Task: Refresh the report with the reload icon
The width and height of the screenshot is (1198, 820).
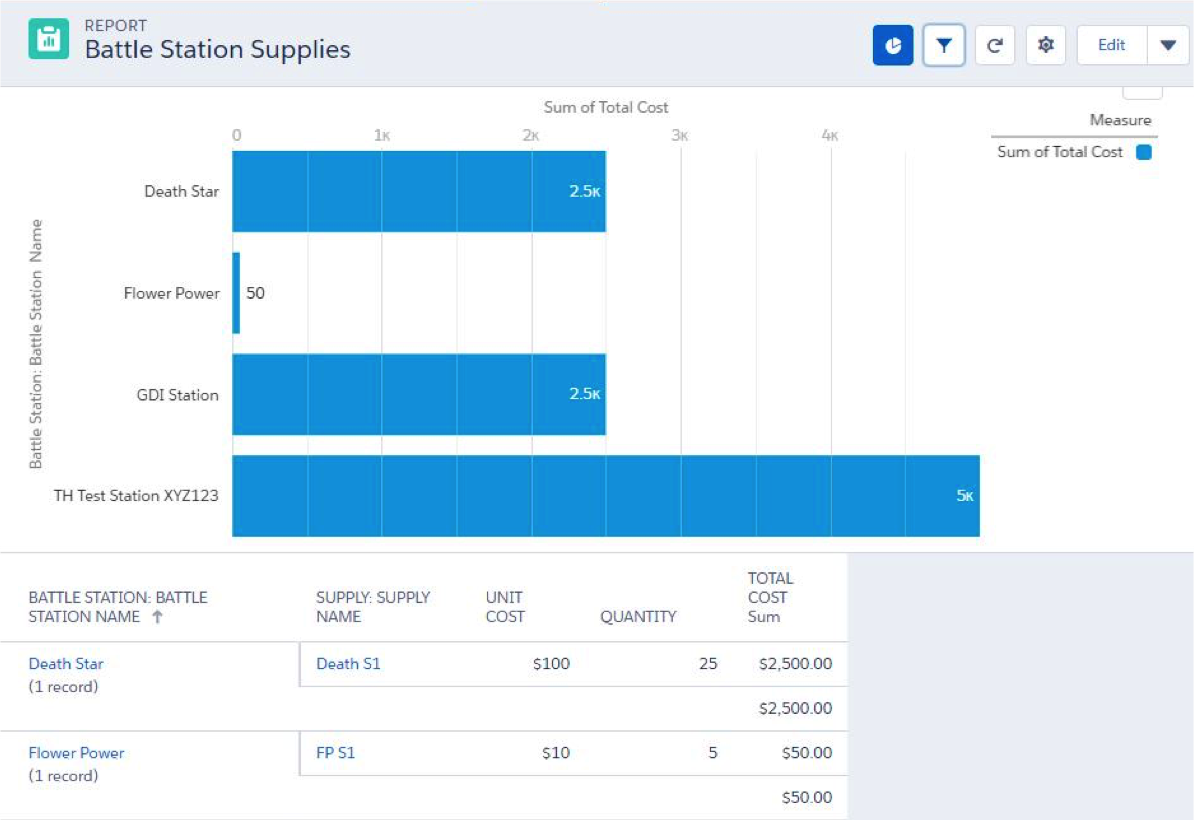Action: click(995, 46)
